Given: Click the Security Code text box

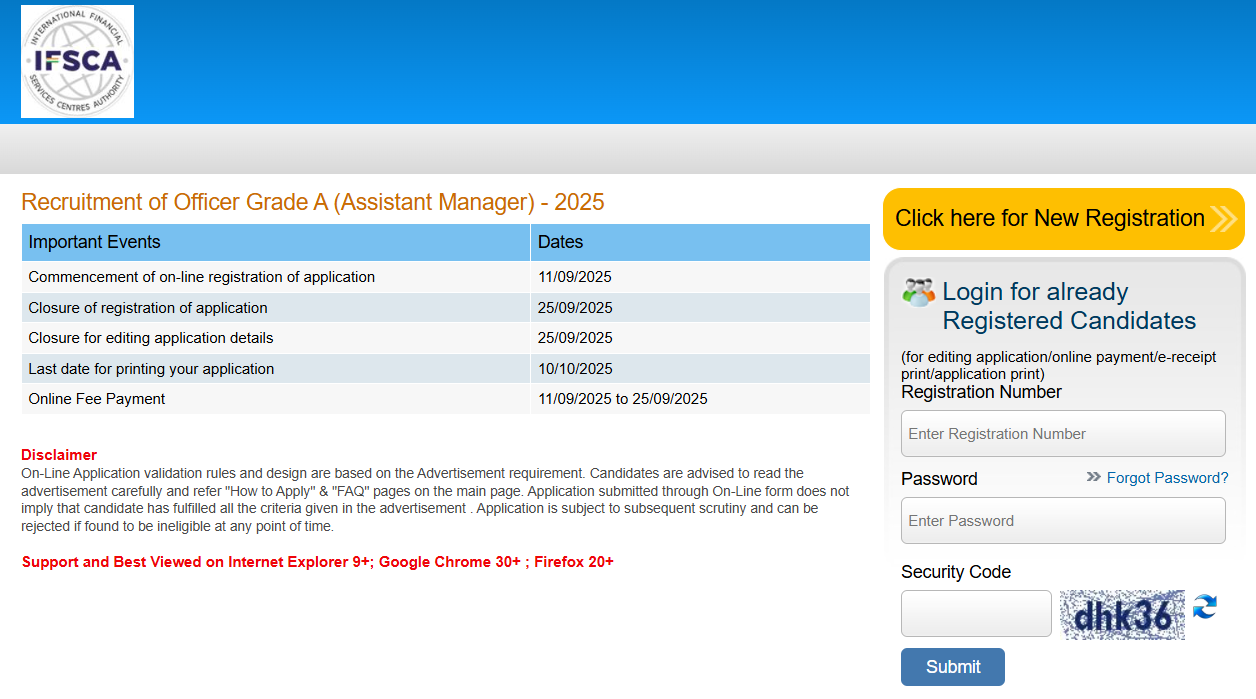Looking at the screenshot, I should point(976,614).
